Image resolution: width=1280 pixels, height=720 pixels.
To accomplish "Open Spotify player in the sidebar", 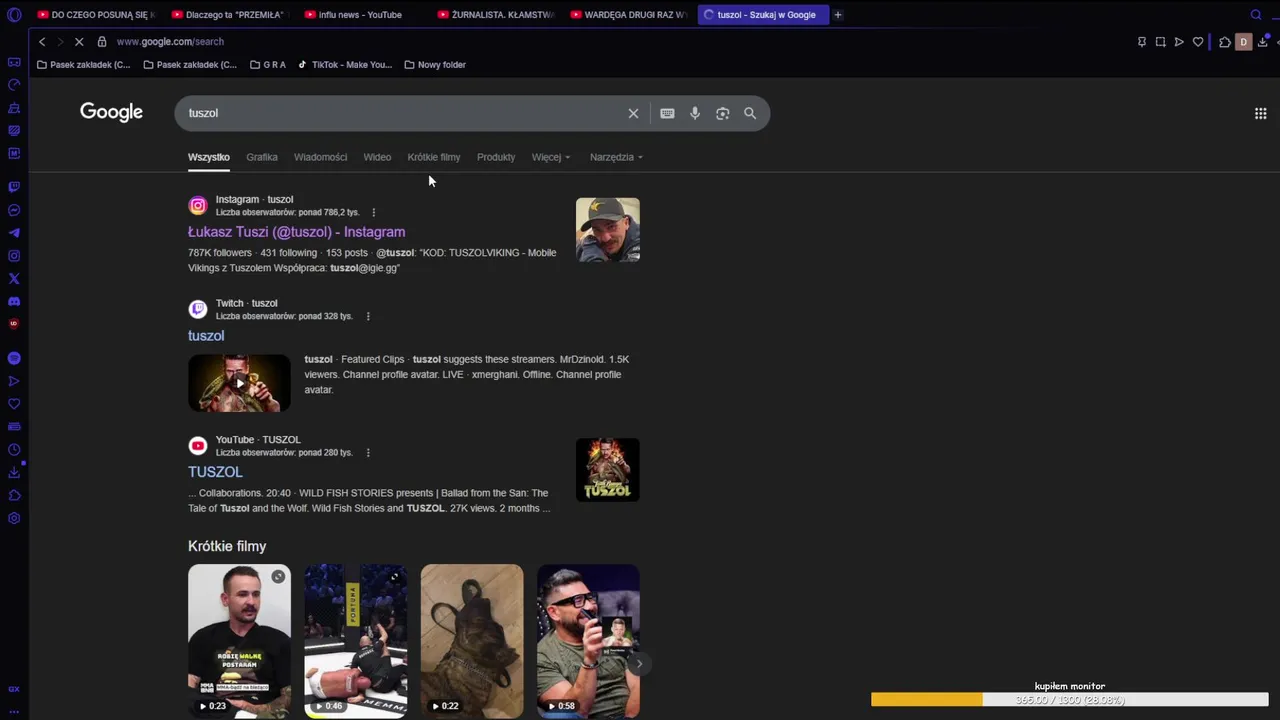I will (14, 358).
